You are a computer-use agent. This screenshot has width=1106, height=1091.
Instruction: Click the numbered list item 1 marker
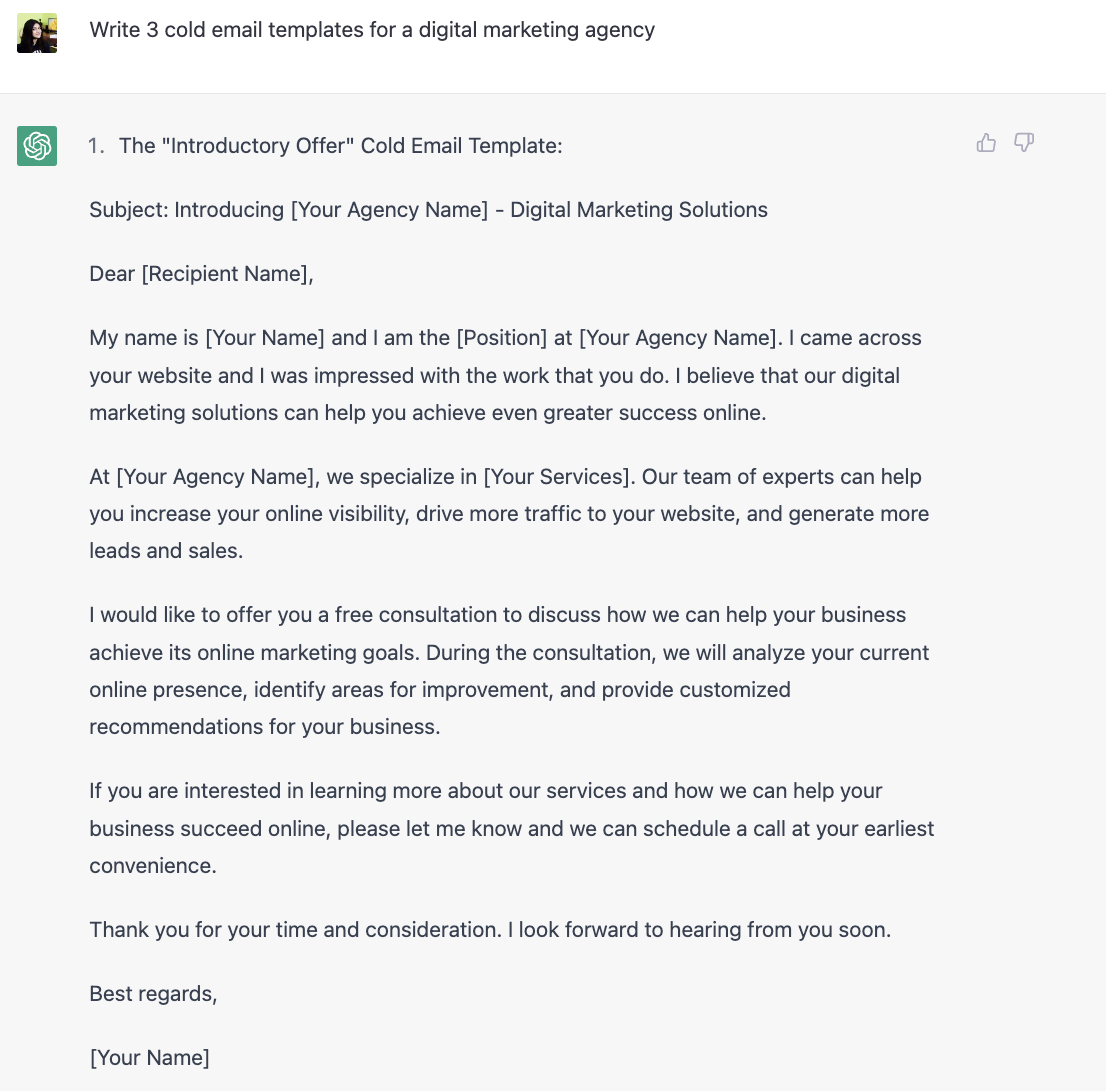[96, 145]
